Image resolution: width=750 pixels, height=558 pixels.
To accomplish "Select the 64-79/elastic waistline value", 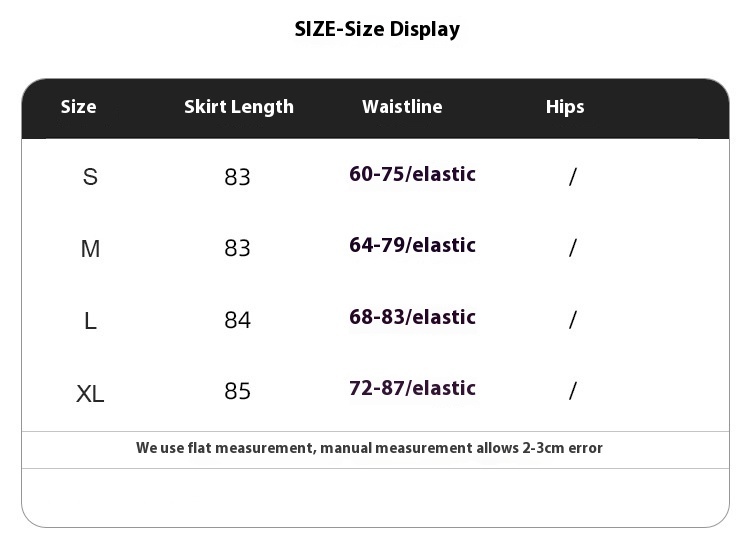I will coord(412,245).
